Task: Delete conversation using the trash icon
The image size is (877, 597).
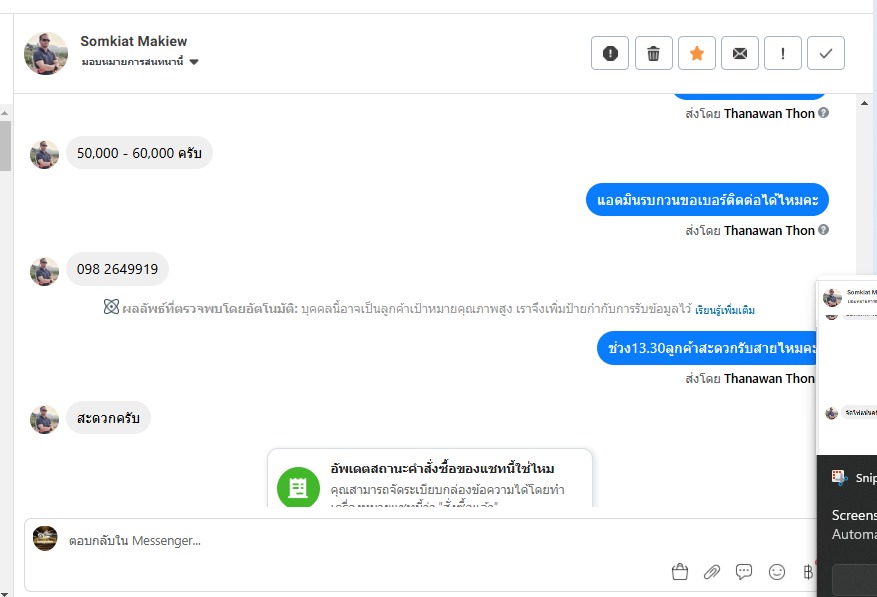Action: point(653,54)
